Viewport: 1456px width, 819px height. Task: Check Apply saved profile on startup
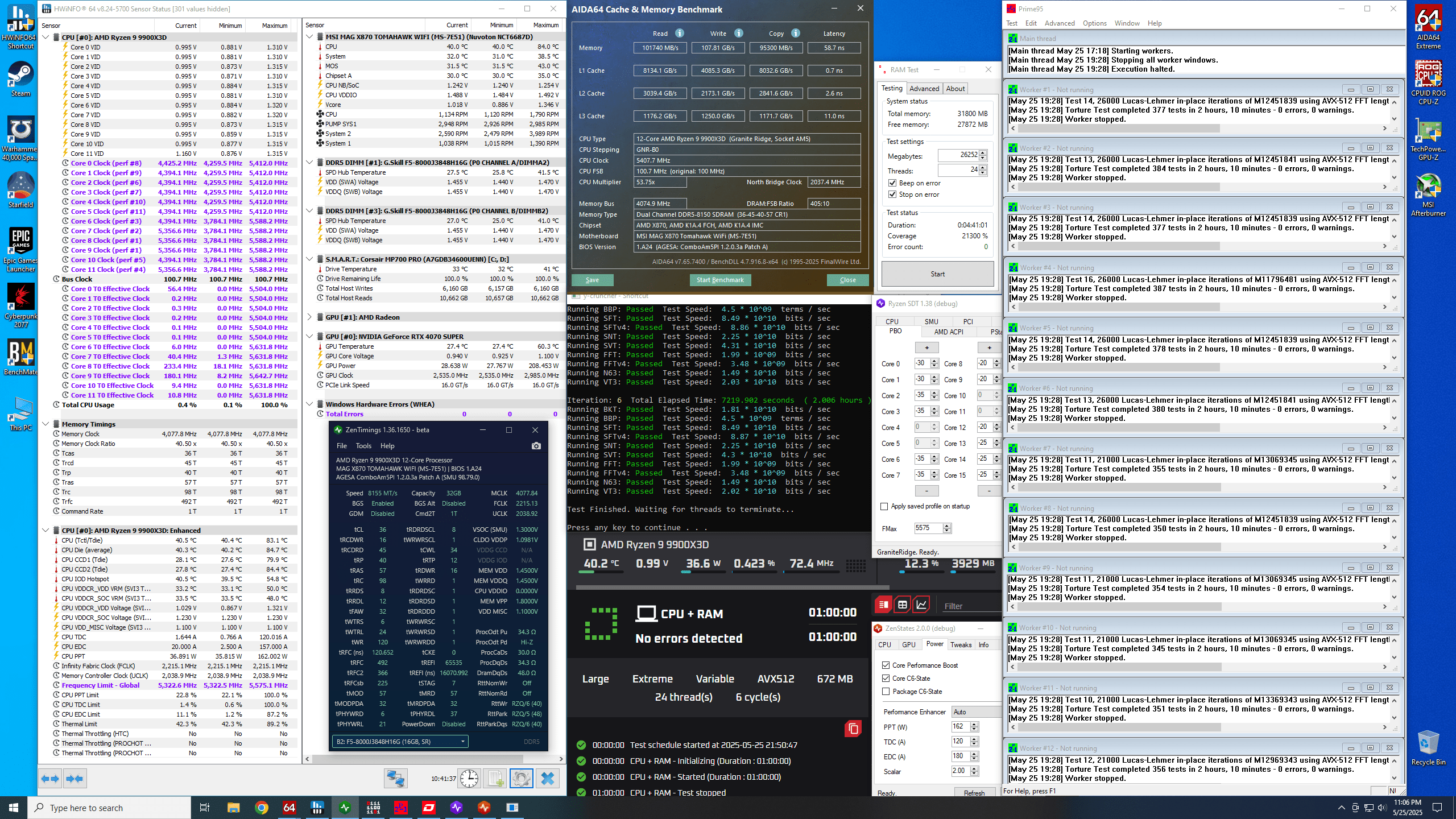(884, 506)
